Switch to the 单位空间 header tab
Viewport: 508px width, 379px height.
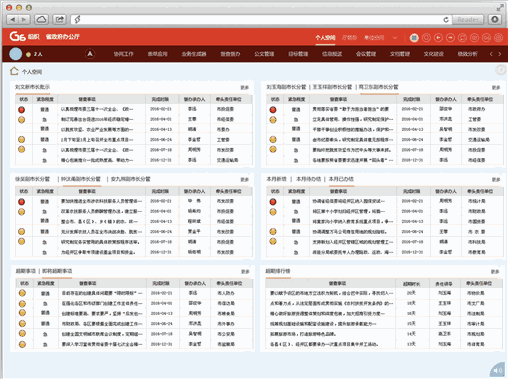(x=374, y=38)
